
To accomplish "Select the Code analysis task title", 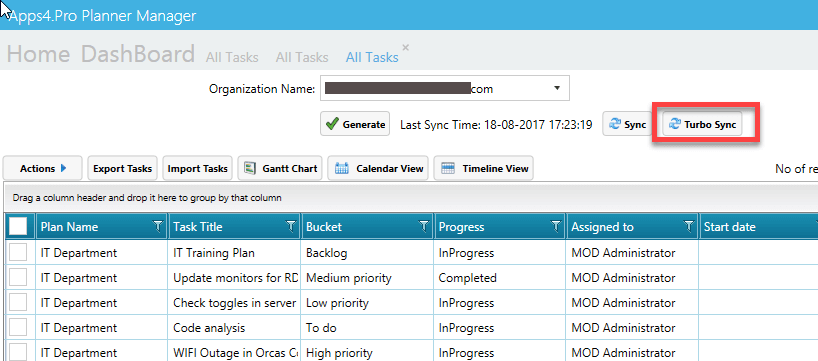I will point(209,328).
